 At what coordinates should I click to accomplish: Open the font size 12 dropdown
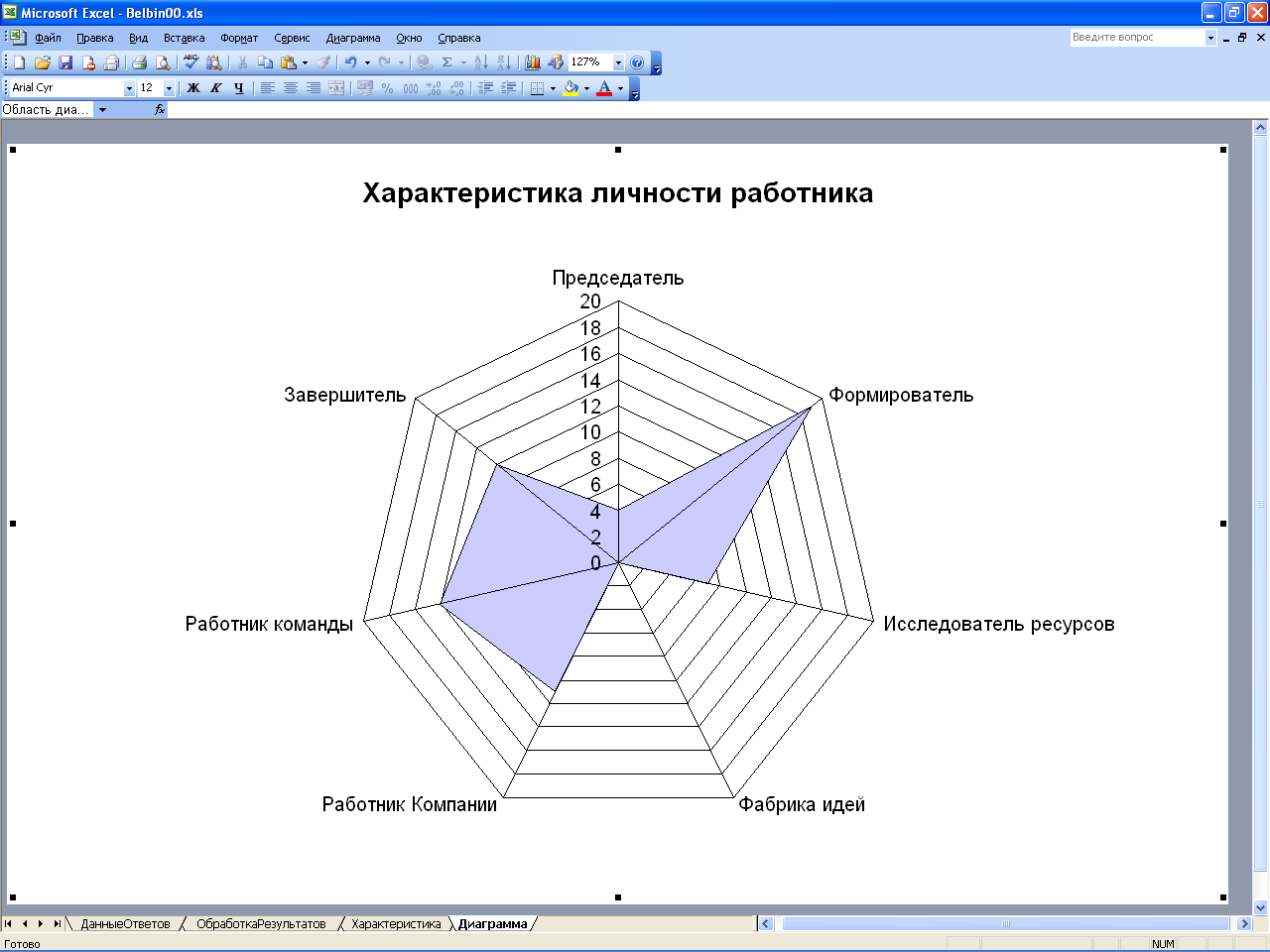[x=169, y=88]
